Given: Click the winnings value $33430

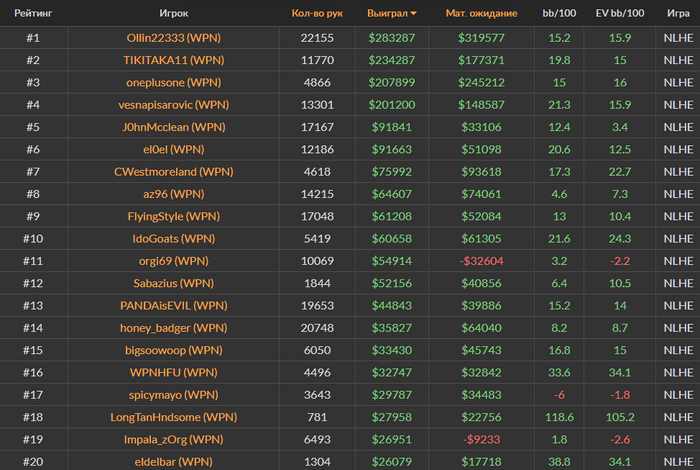Looking at the screenshot, I should 392,350.
